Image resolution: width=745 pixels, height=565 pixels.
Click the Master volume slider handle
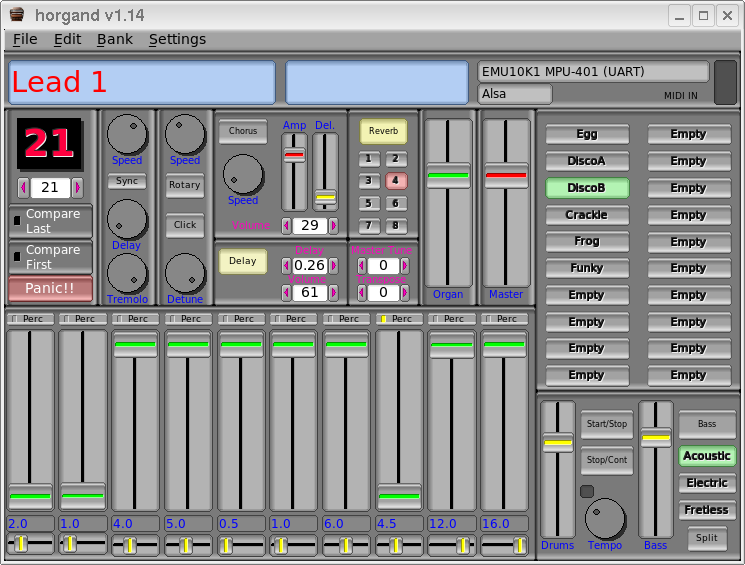pyautogui.click(x=506, y=175)
